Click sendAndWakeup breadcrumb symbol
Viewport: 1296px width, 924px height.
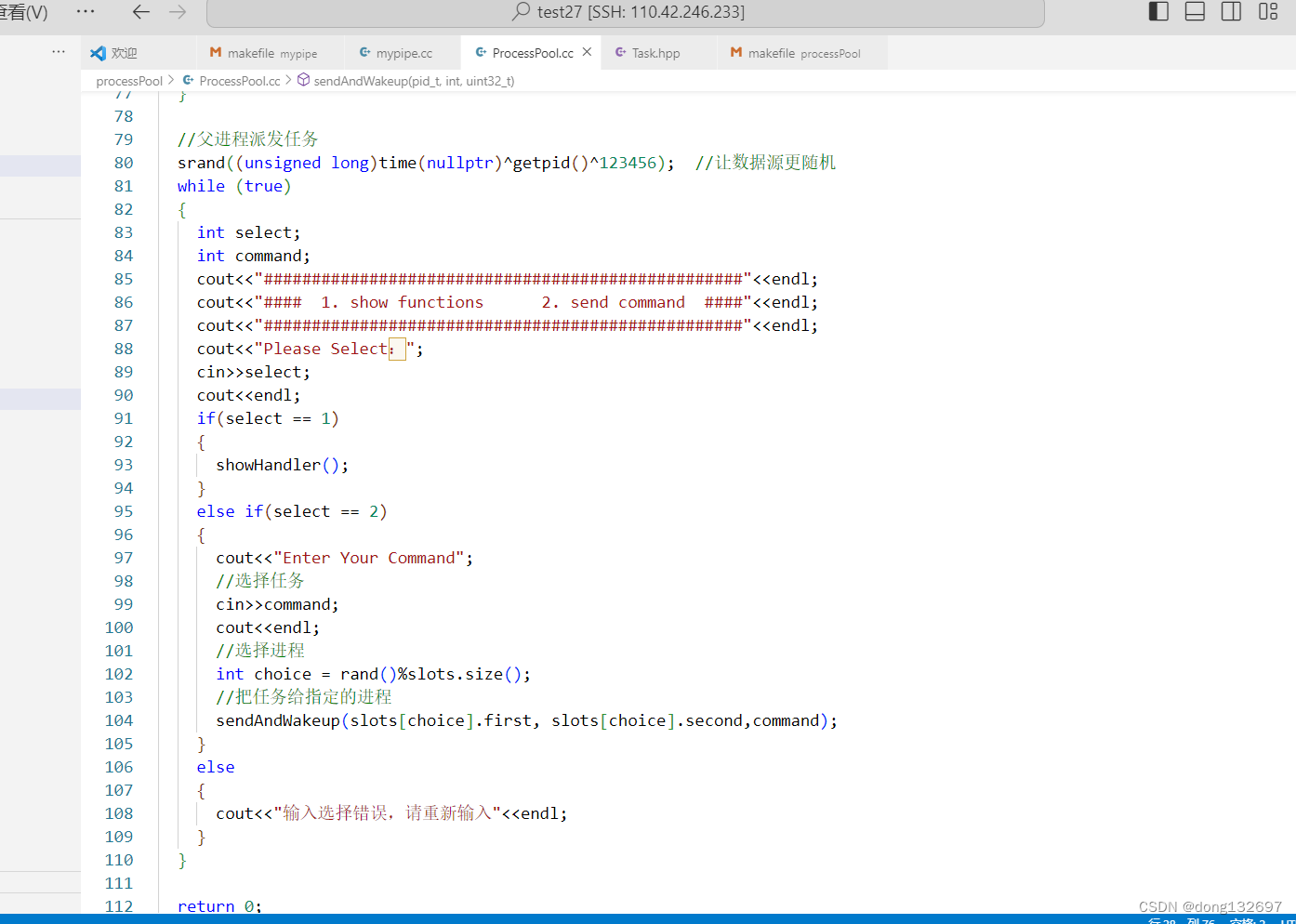(x=406, y=81)
